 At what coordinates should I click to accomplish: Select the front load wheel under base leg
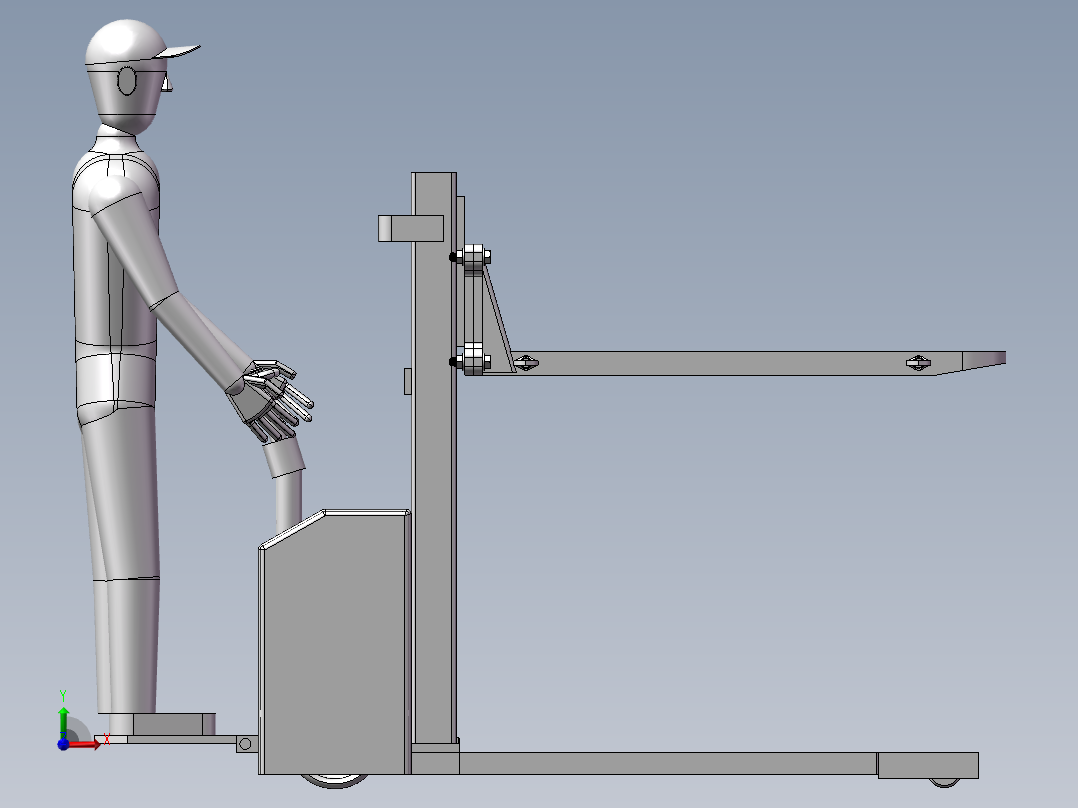click(944, 783)
